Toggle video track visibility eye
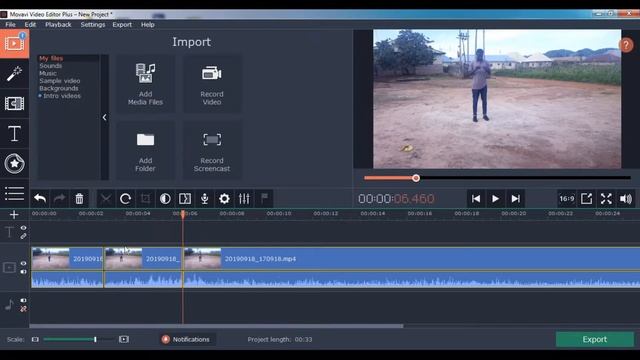Image resolution: width=640 pixels, height=360 pixels. [23, 264]
